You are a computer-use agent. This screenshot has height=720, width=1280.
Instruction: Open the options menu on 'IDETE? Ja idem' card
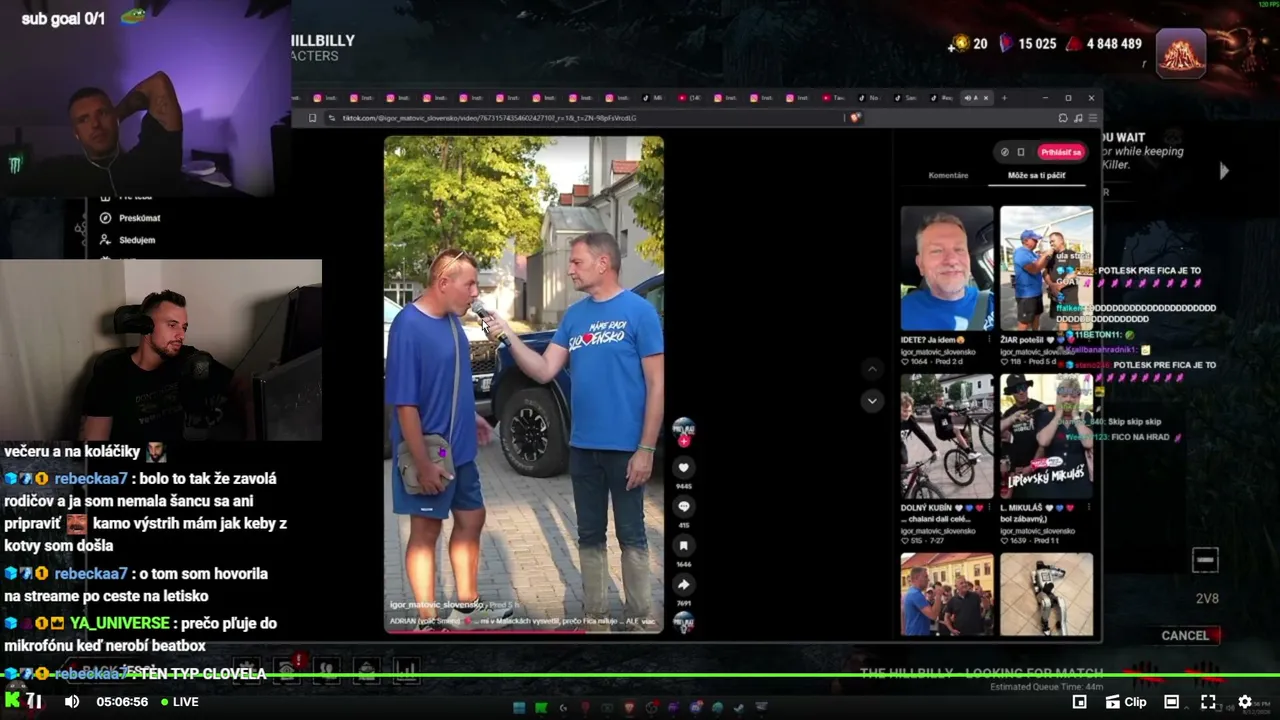click(x=990, y=340)
